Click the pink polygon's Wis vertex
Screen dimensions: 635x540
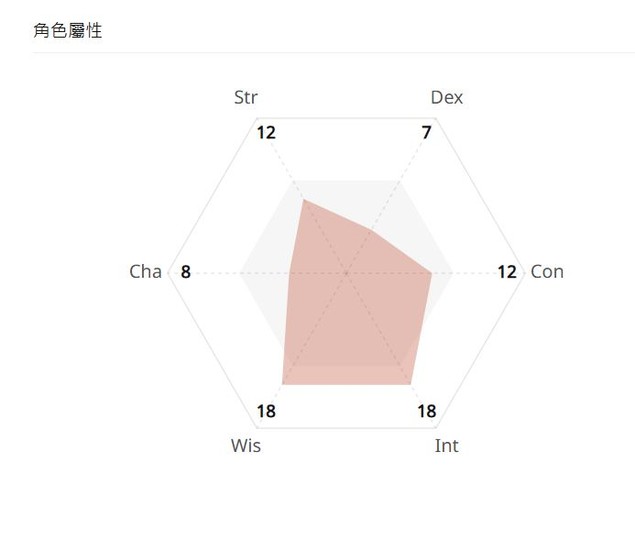(282, 384)
